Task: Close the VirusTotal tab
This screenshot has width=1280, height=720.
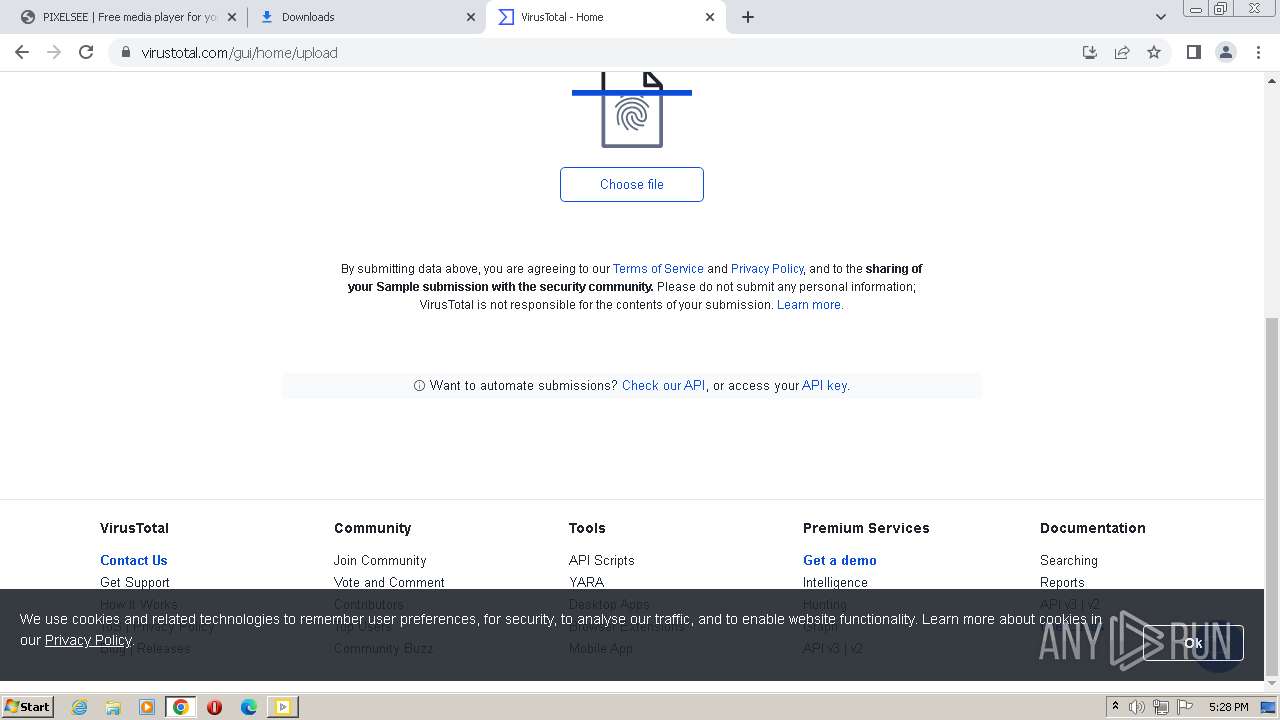Action: coord(710,17)
